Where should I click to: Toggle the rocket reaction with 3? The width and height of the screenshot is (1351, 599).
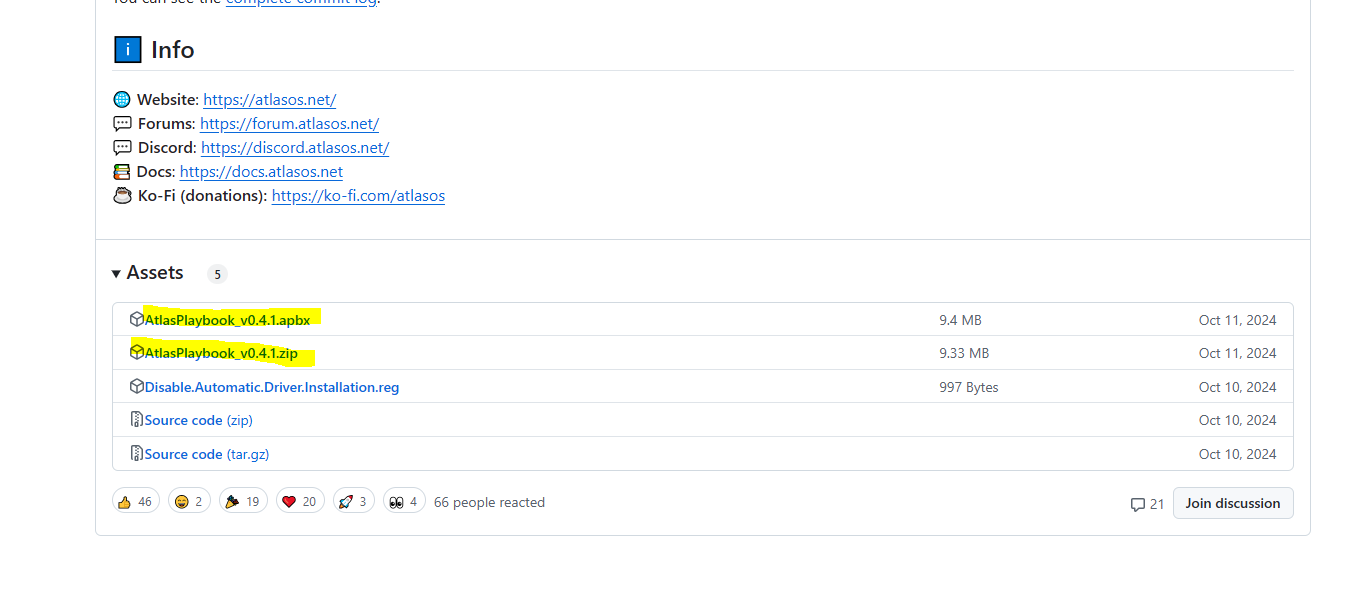click(x=353, y=502)
